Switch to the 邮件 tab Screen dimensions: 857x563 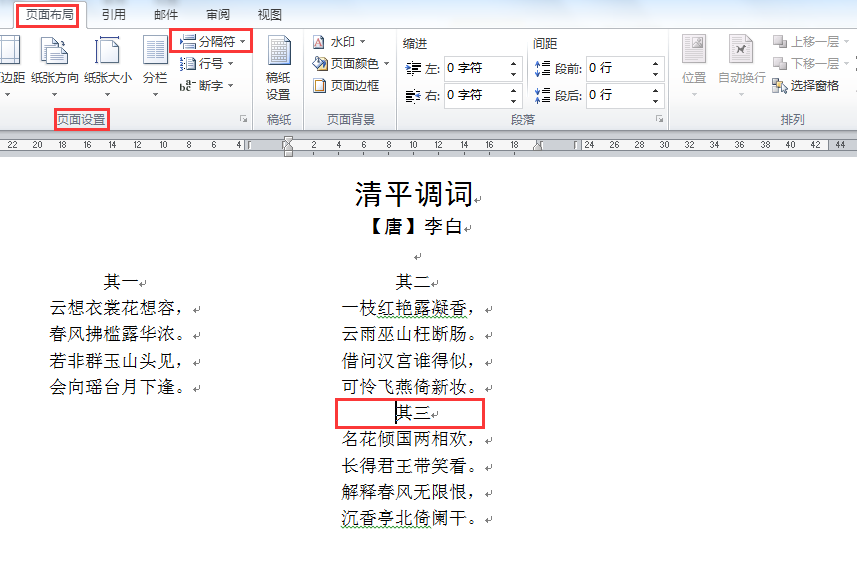coord(166,15)
